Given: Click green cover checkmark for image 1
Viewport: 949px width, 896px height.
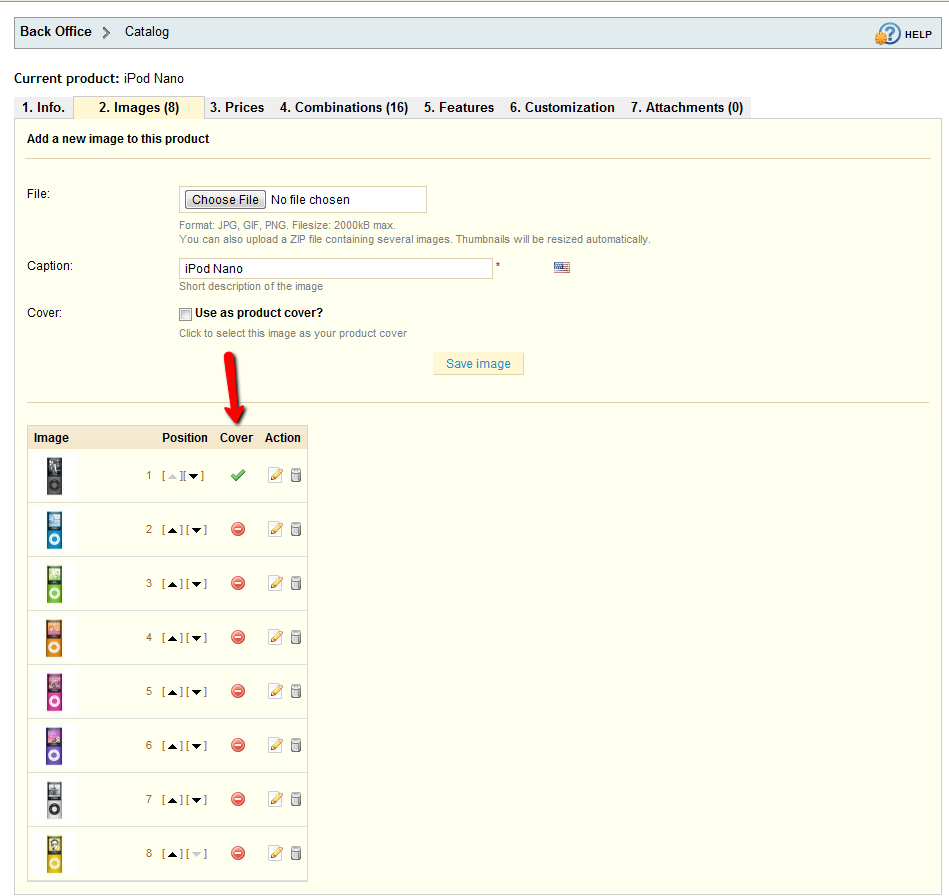Looking at the screenshot, I should (x=238, y=475).
